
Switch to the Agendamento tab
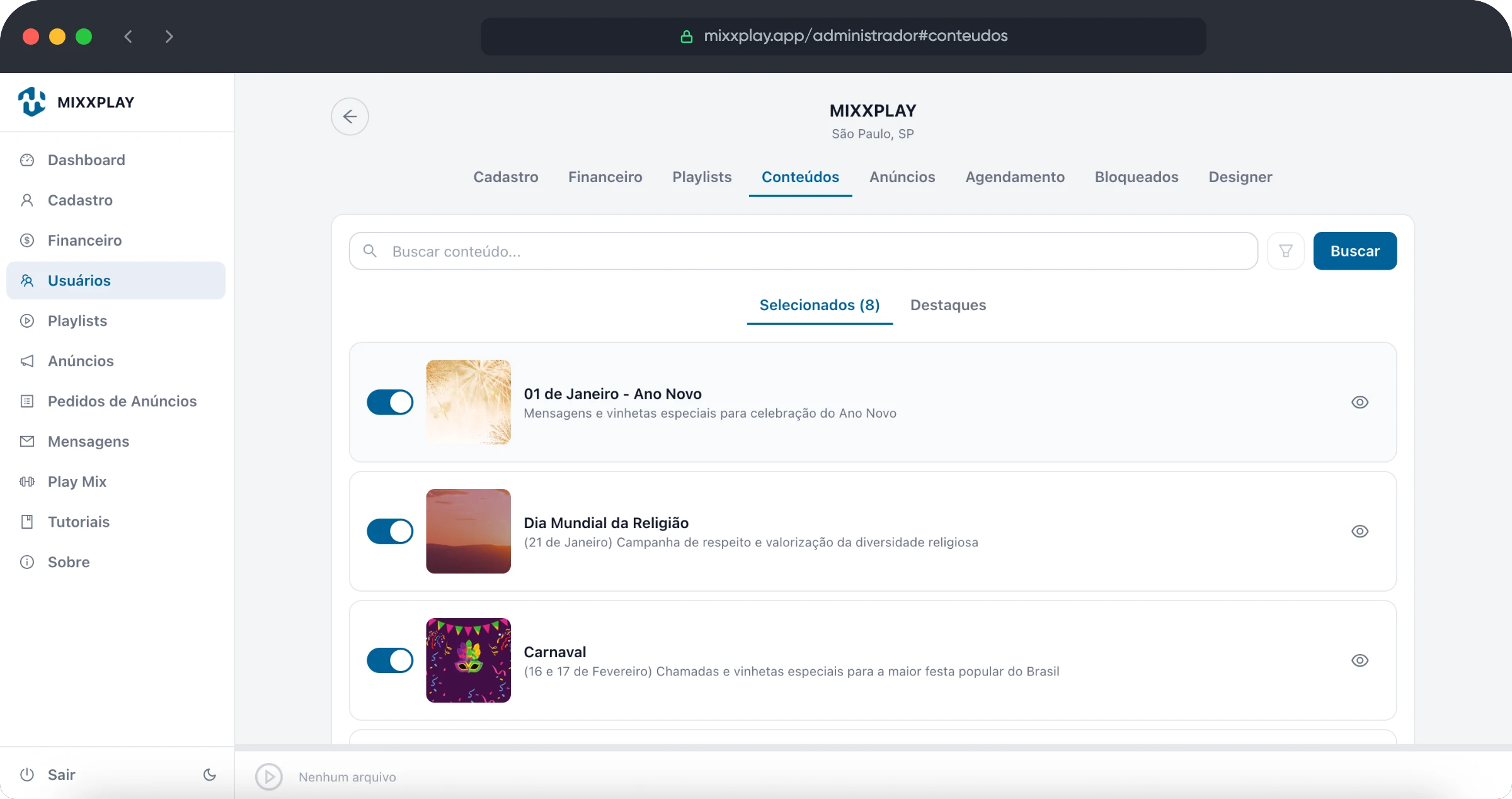(1015, 177)
